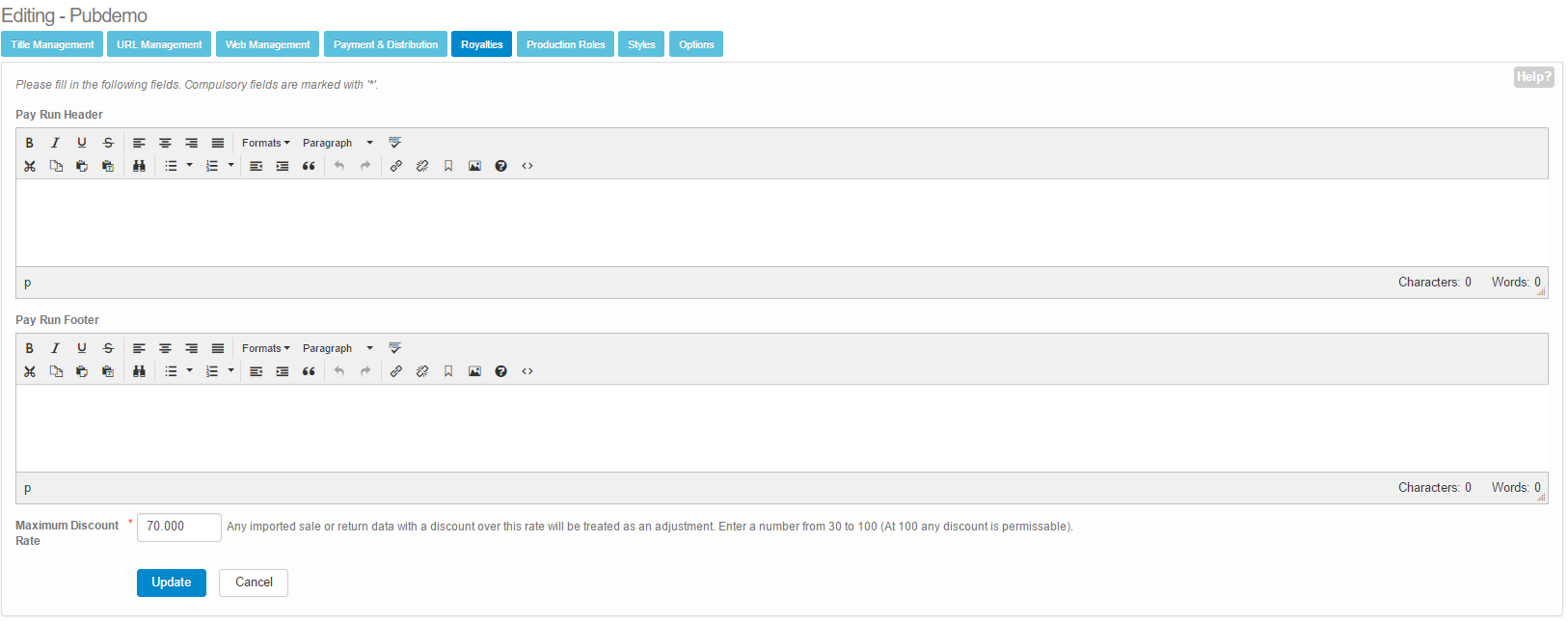Increase indent in Pay Run Header editor
The height and width of the screenshot is (623, 1568).
pos(283,166)
